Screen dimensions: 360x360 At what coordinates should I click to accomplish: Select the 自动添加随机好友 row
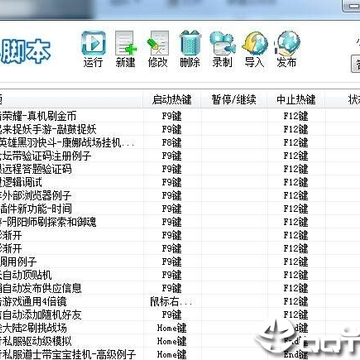[180, 315]
